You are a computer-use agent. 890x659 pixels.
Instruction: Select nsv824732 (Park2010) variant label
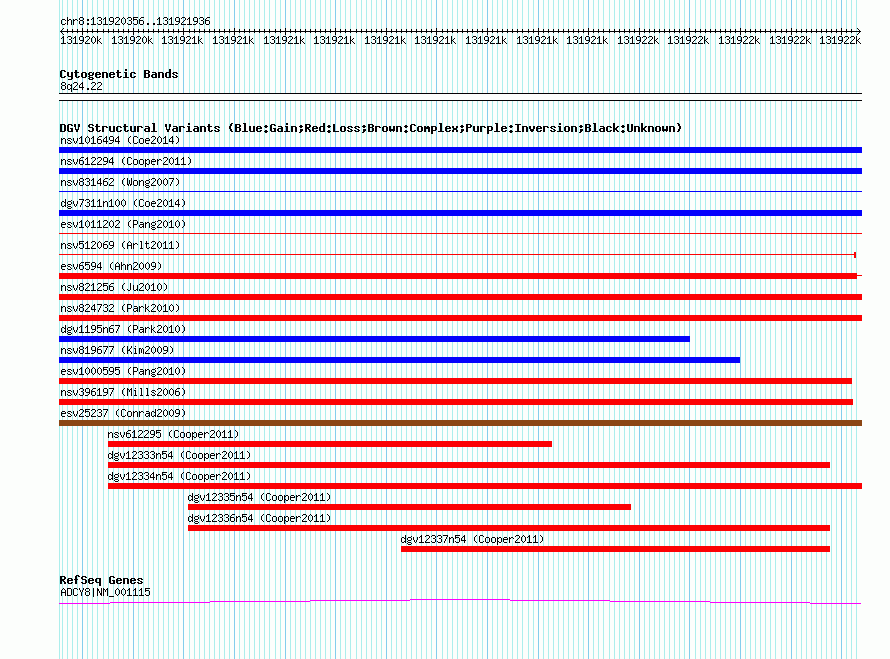(120, 308)
